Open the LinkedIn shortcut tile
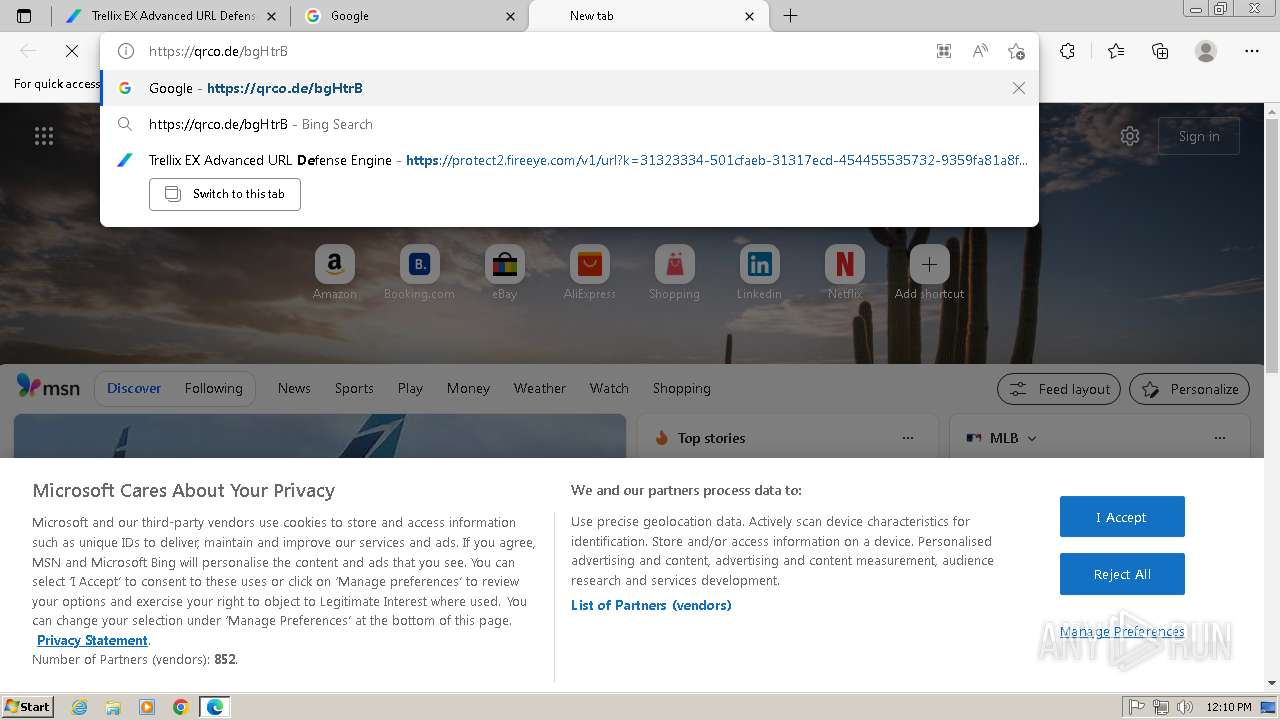Image resolution: width=1280 pixels, height=720 pixels. click(x=759, y=272)
